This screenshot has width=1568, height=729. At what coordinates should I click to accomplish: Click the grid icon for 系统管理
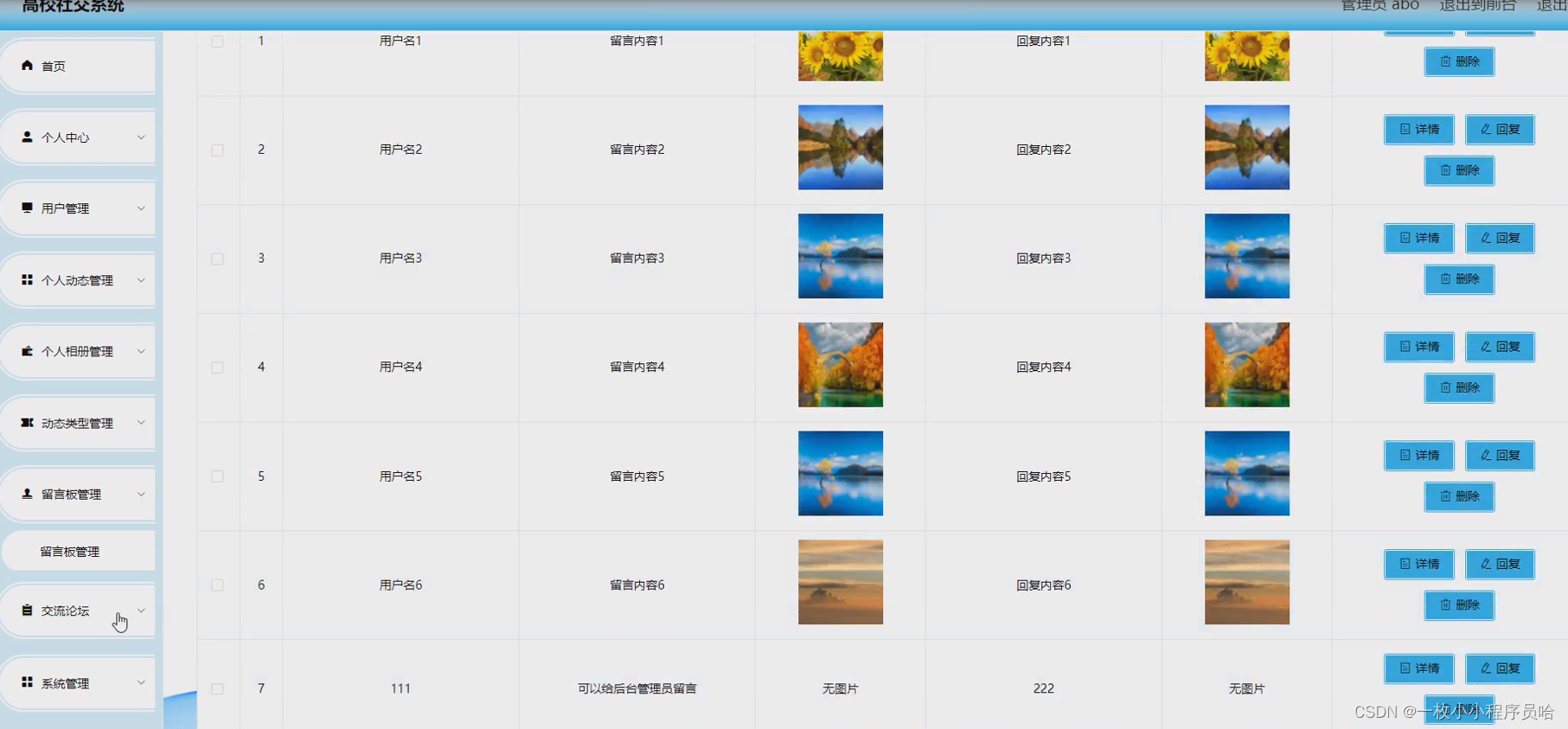[27, 681]
